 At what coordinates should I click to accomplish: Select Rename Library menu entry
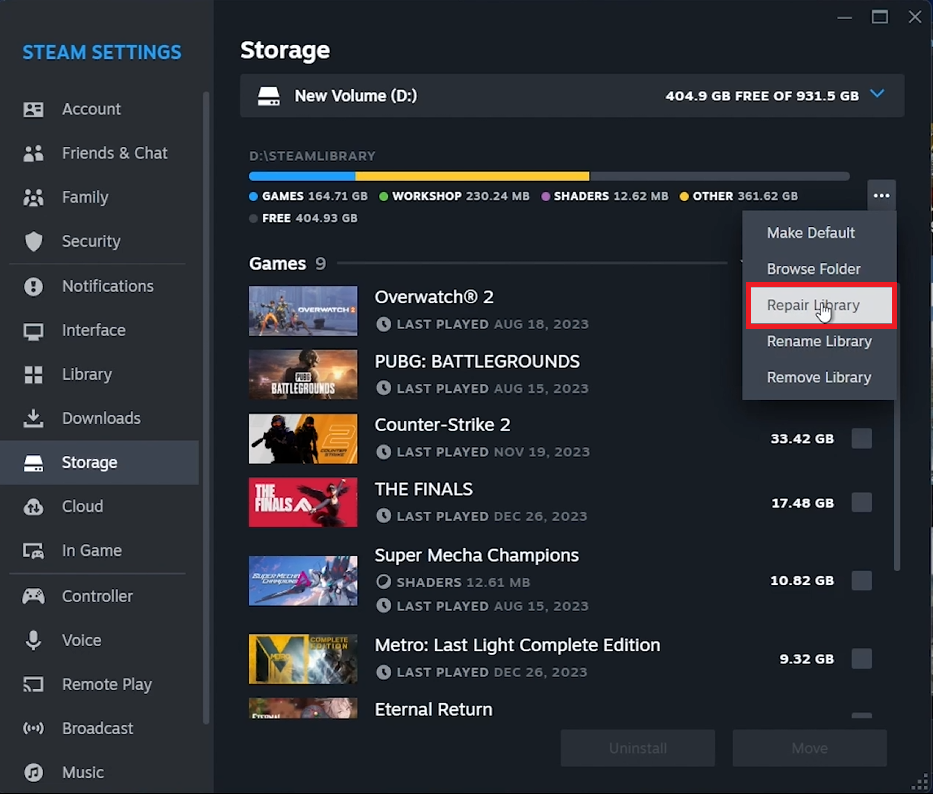coord(819,342)
